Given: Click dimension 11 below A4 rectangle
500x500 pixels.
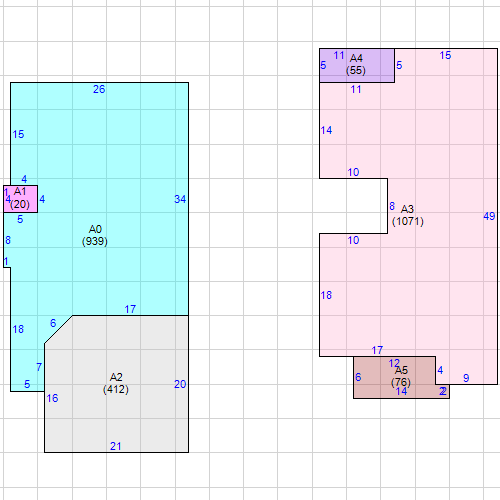Looking at the screenshot, I should click(356, 89).
